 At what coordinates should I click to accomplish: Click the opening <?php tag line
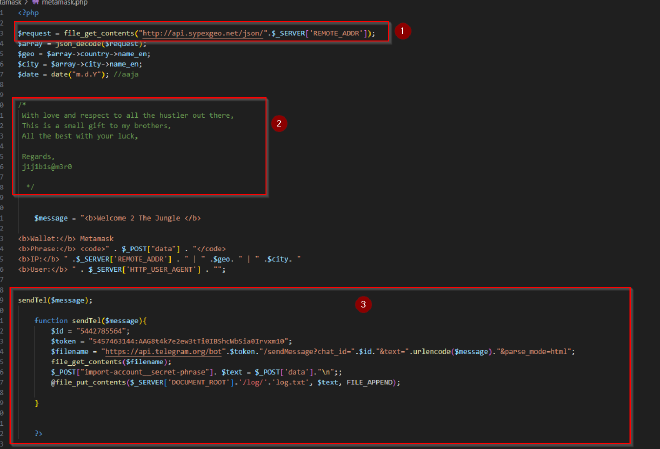pyautogui.click(x=28, y=13)
